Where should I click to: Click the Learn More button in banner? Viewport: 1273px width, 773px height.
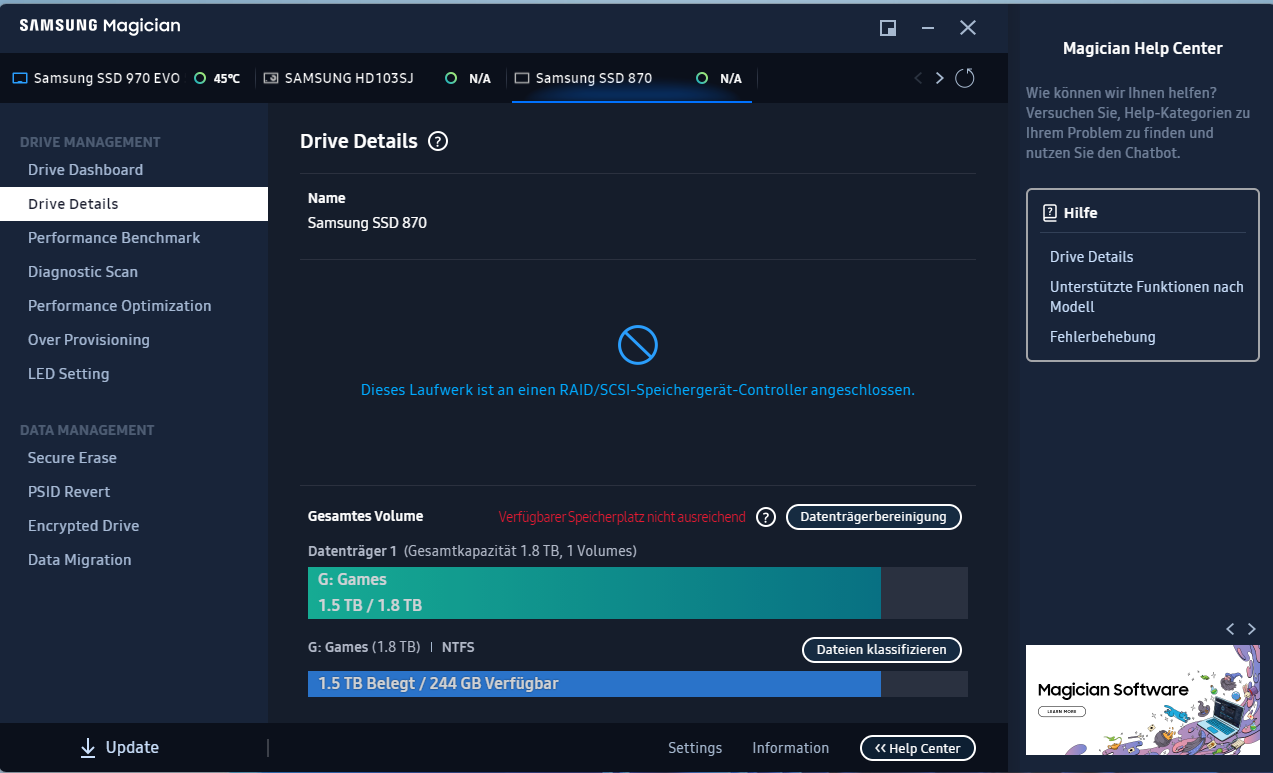(x=1063, y=712)
